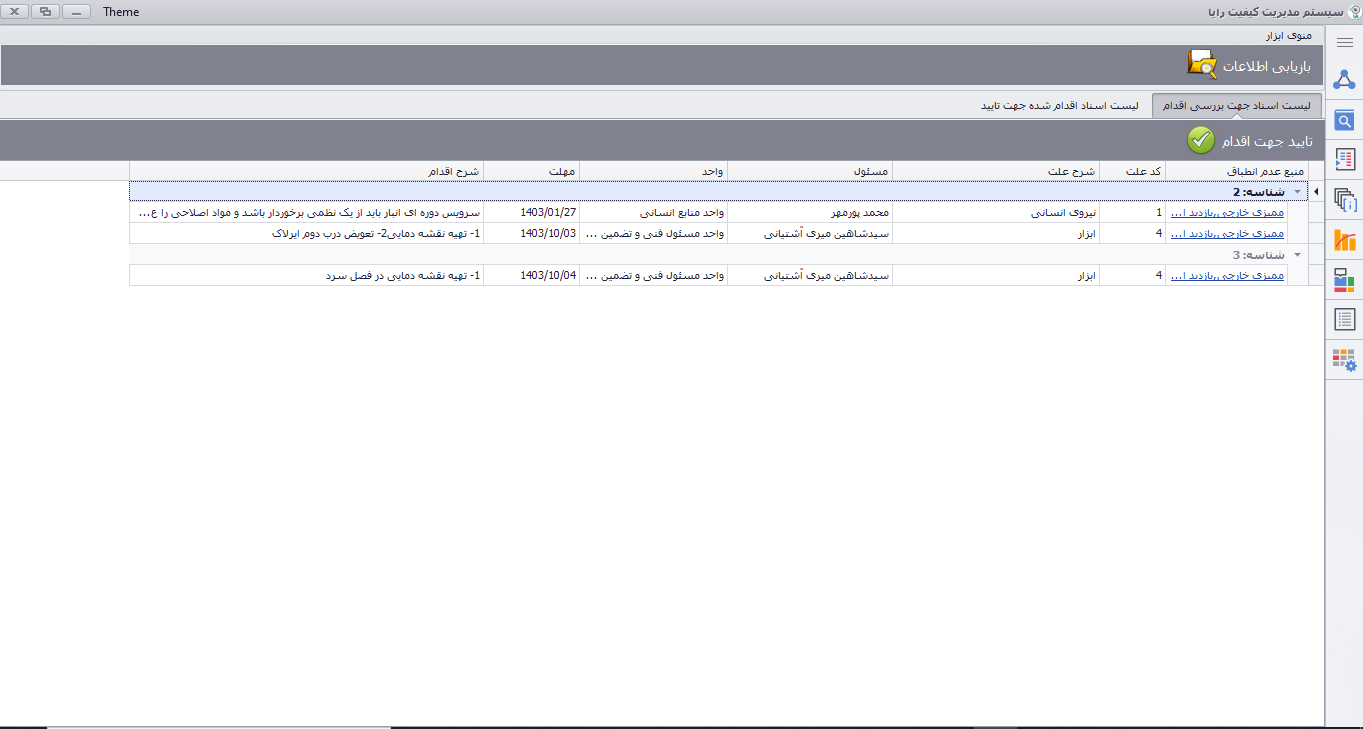Screen dimensions: 1363x729
Task: Collapse the شناسه: 3 group
Action: (1298, 255)
